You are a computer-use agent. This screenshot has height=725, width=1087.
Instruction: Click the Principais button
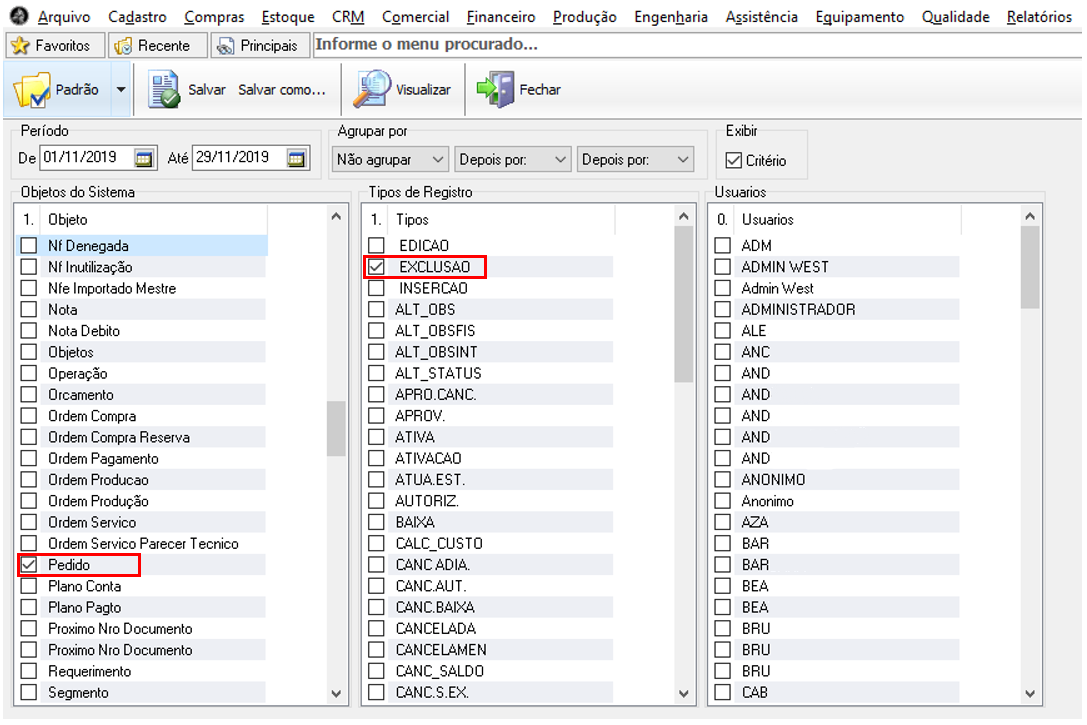click(x=261, y=46)
